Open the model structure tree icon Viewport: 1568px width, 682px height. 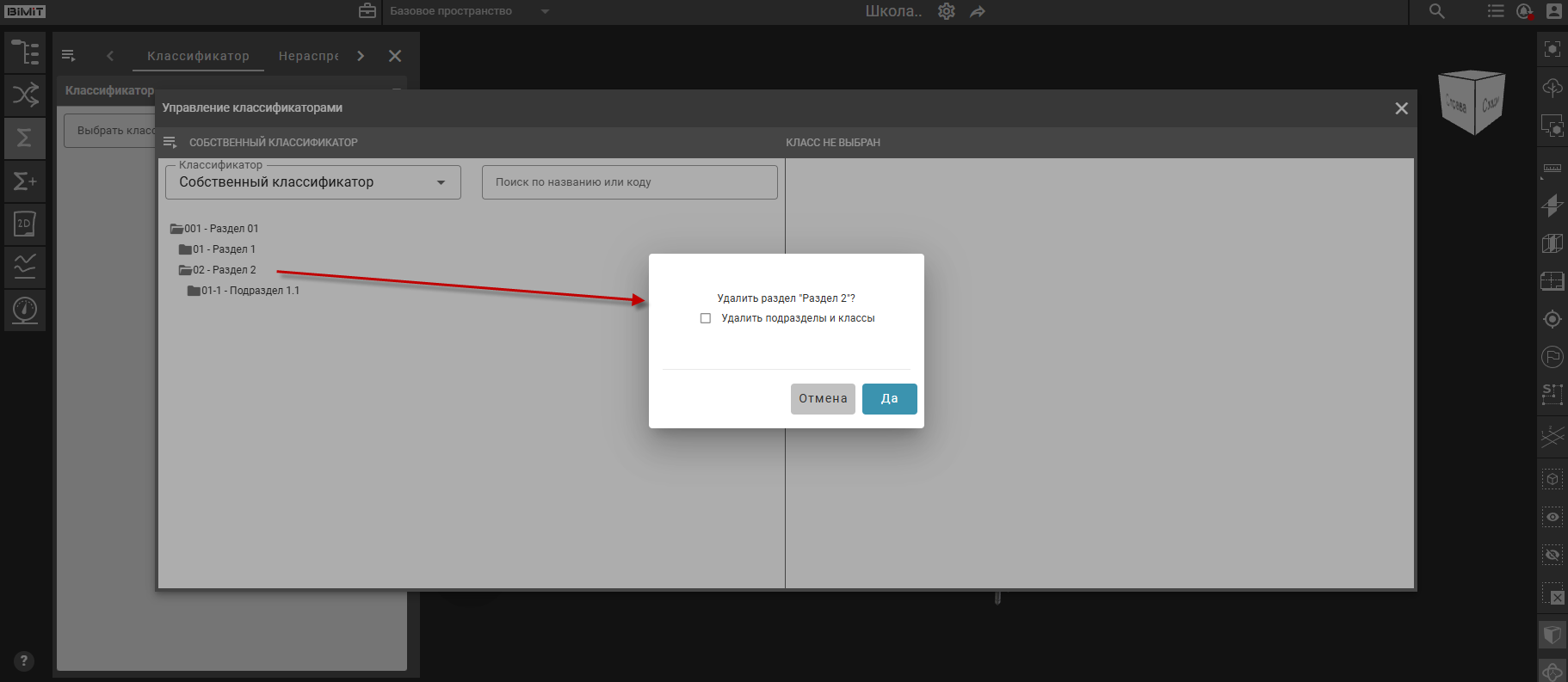click(25, 52)
